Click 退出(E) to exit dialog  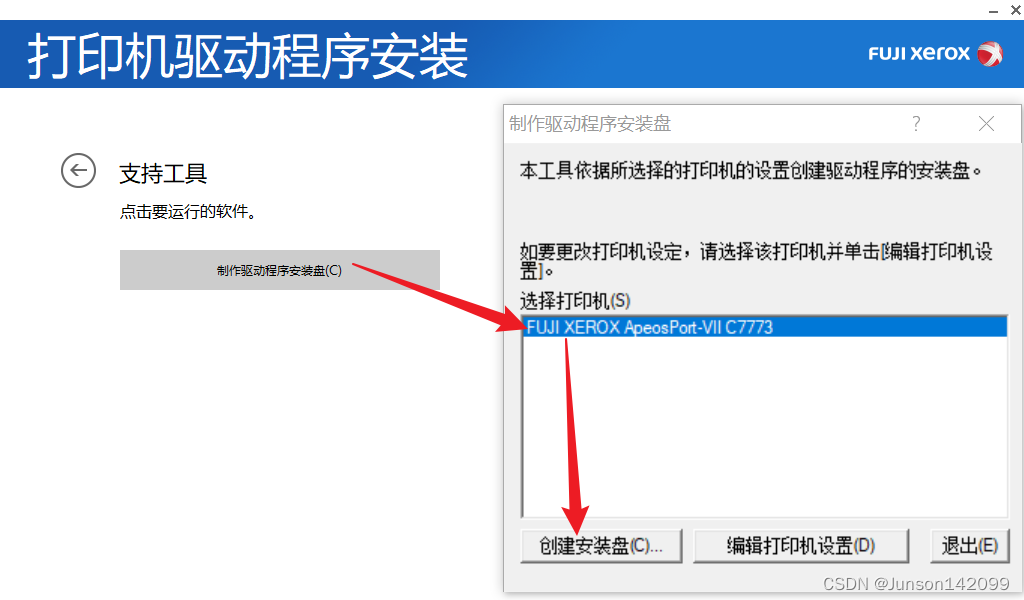969,546
